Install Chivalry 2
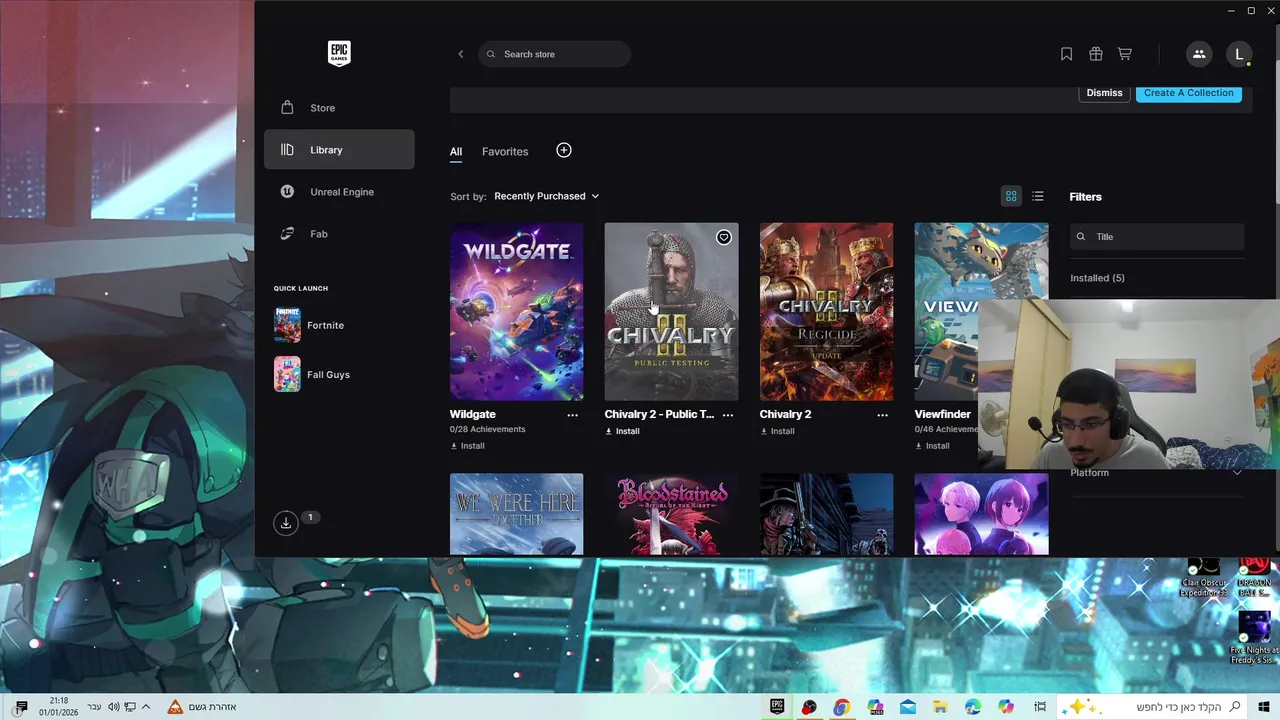This screenshot has width=1280, height=720. (777, 431)
